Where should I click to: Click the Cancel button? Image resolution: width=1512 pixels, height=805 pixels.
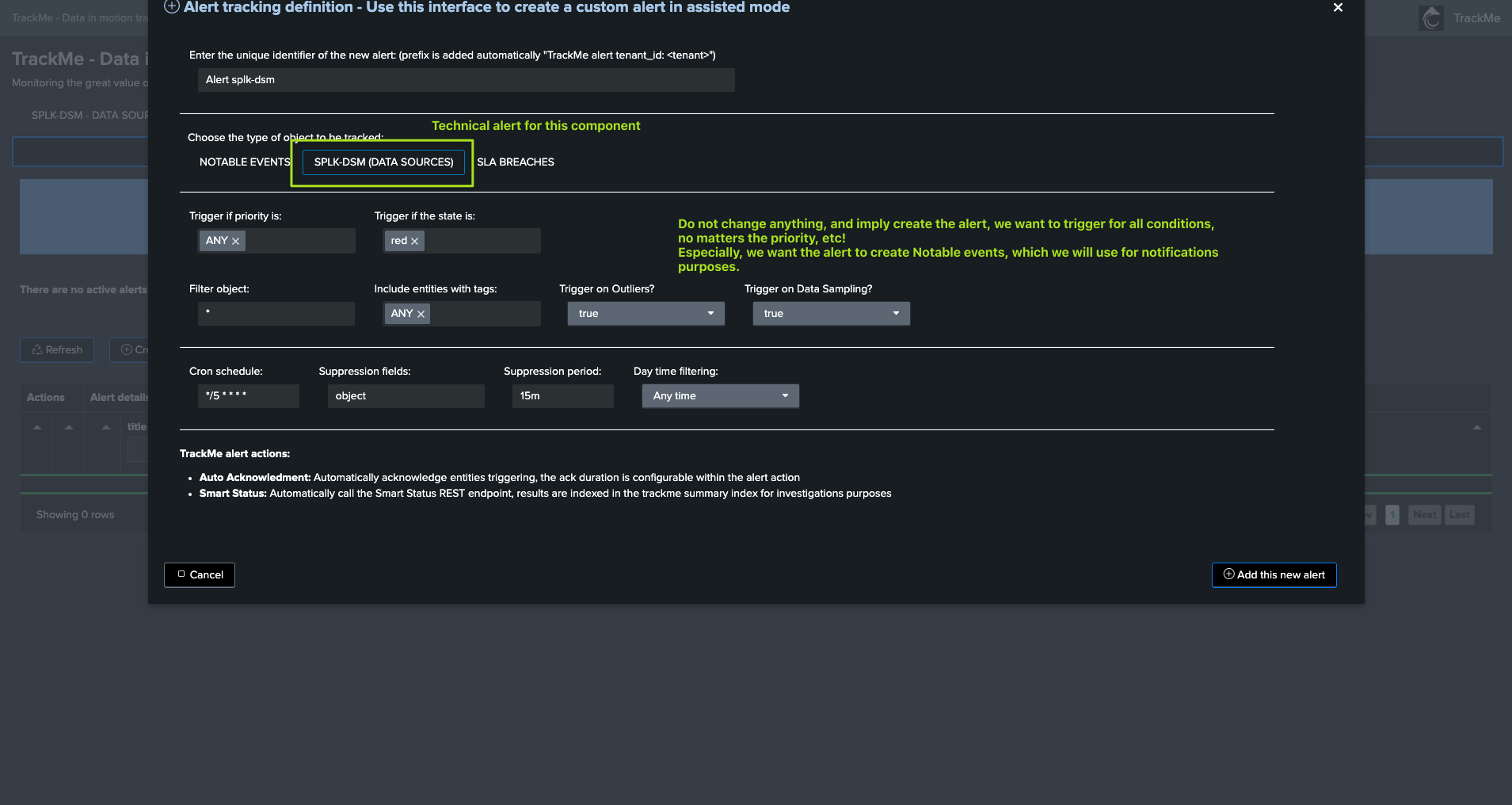200,575
